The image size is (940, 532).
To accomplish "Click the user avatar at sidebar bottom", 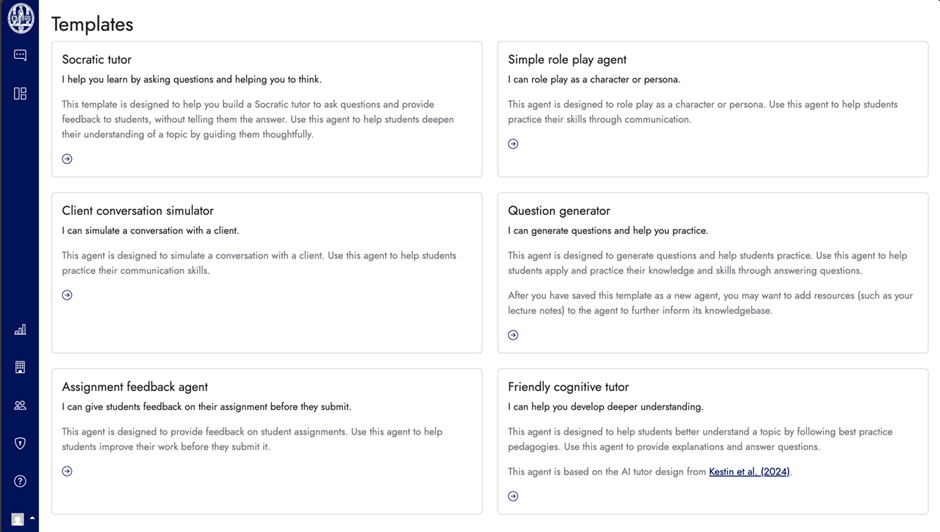I will pos(18,519).
